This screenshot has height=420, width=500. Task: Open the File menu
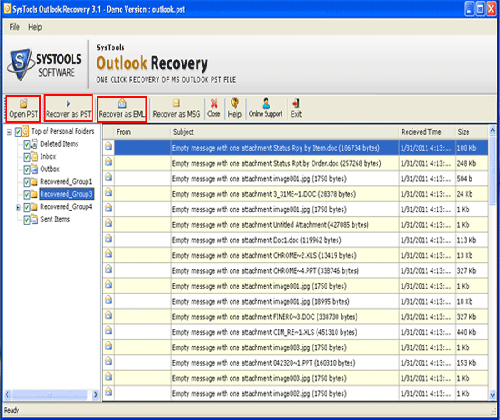point(14,27)
